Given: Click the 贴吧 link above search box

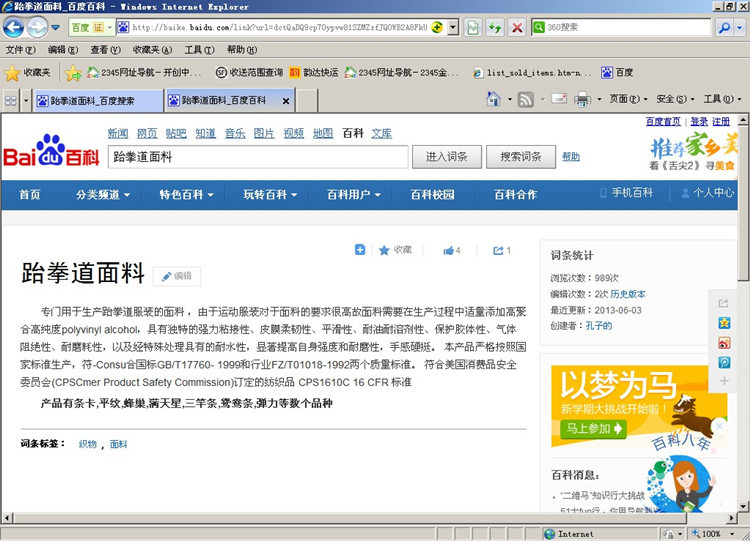Looking at the screenshot, I should 176,133.
